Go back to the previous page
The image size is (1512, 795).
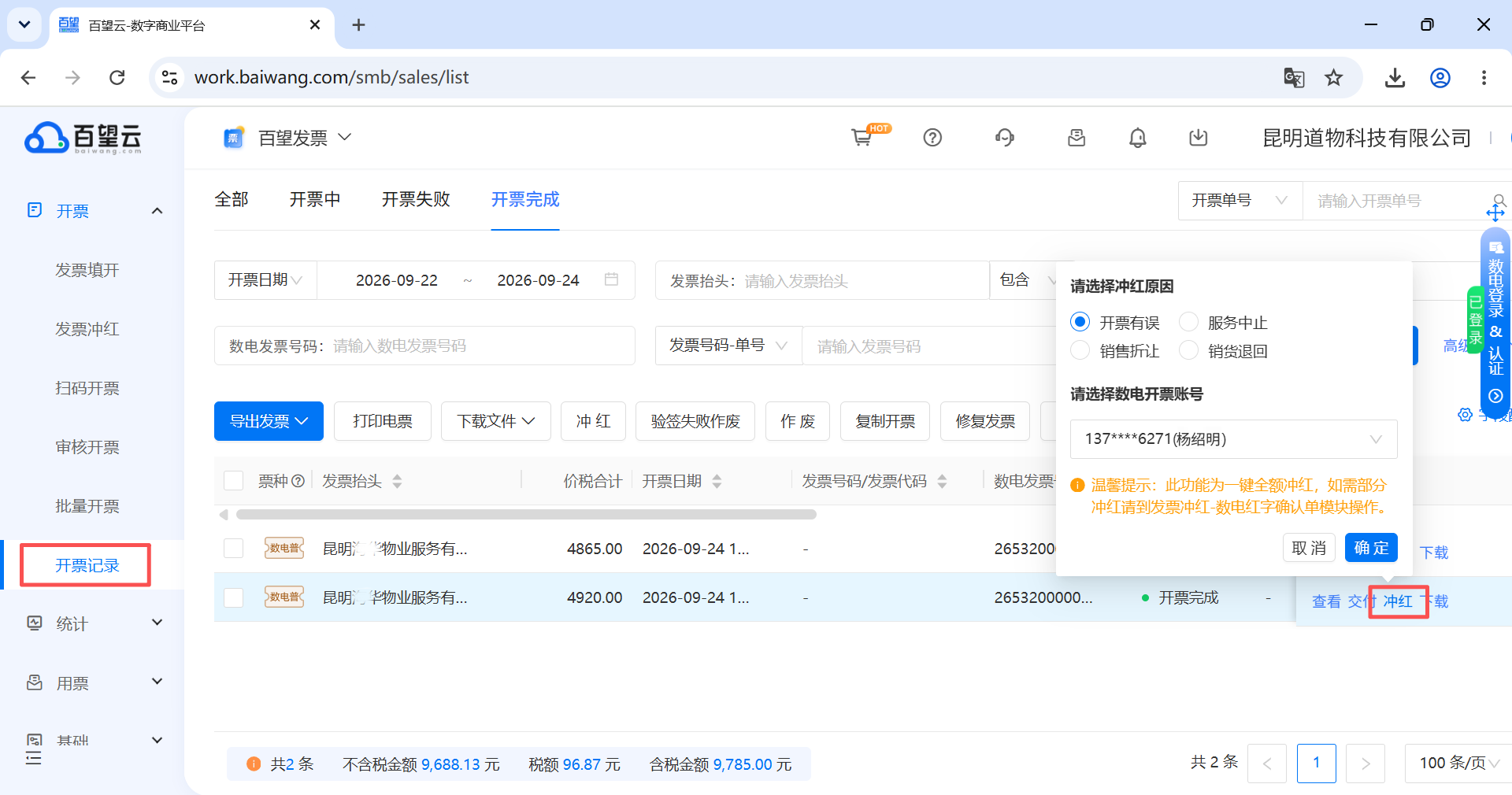pos(28,77)
